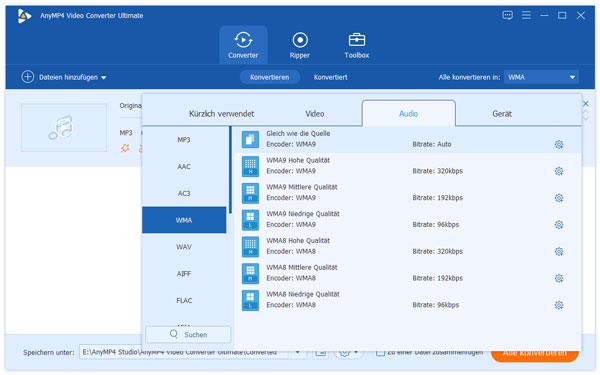Choose WAV format in the sidebar
Viewport: 600px width, 375px height.
tap(184, 247)
